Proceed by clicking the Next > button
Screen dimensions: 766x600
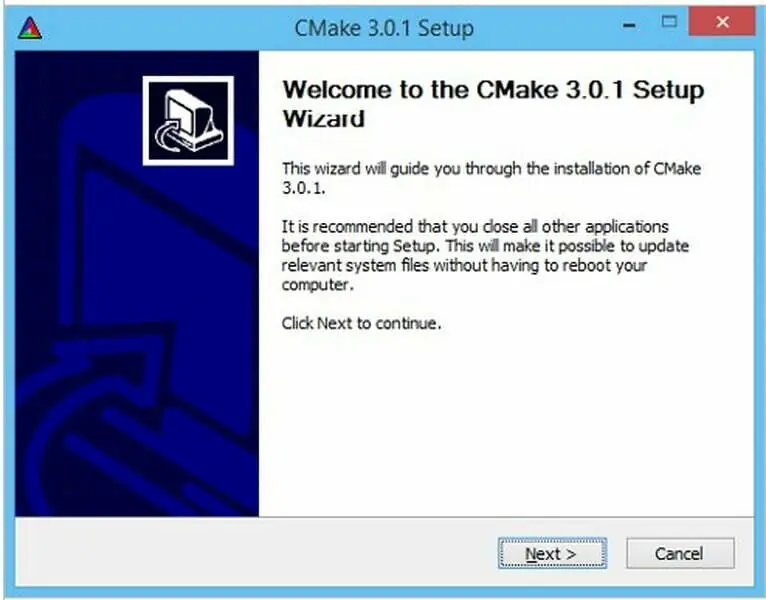(x=552, y=553)
